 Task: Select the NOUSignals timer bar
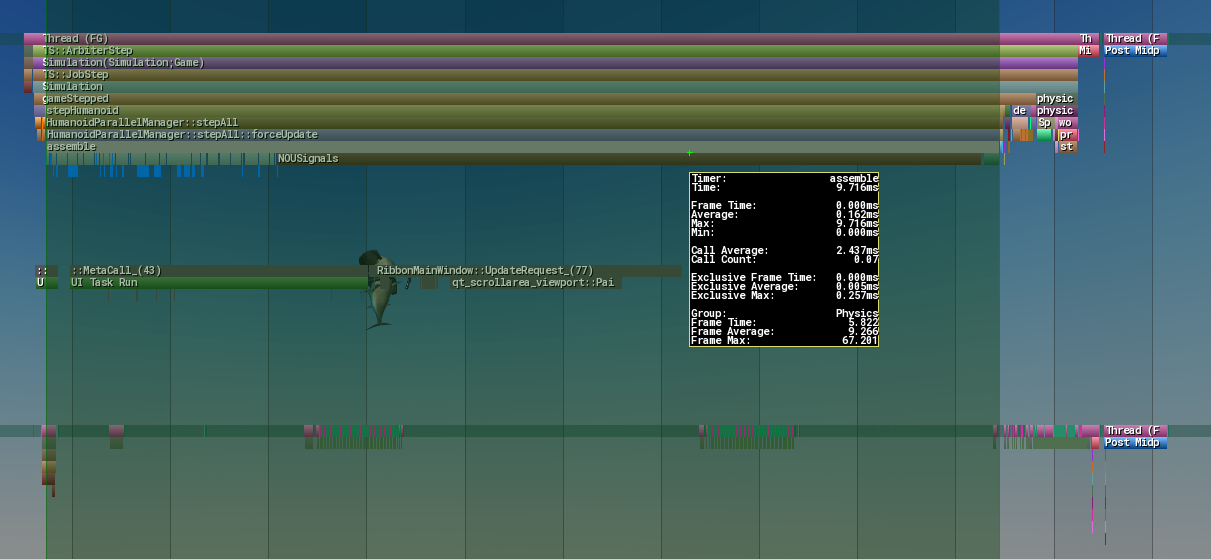pos(628,158)
